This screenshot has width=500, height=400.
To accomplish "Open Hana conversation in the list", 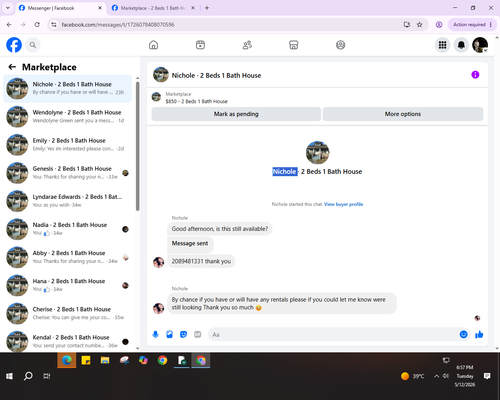I will pyautogui.click(x=67, y=285).
